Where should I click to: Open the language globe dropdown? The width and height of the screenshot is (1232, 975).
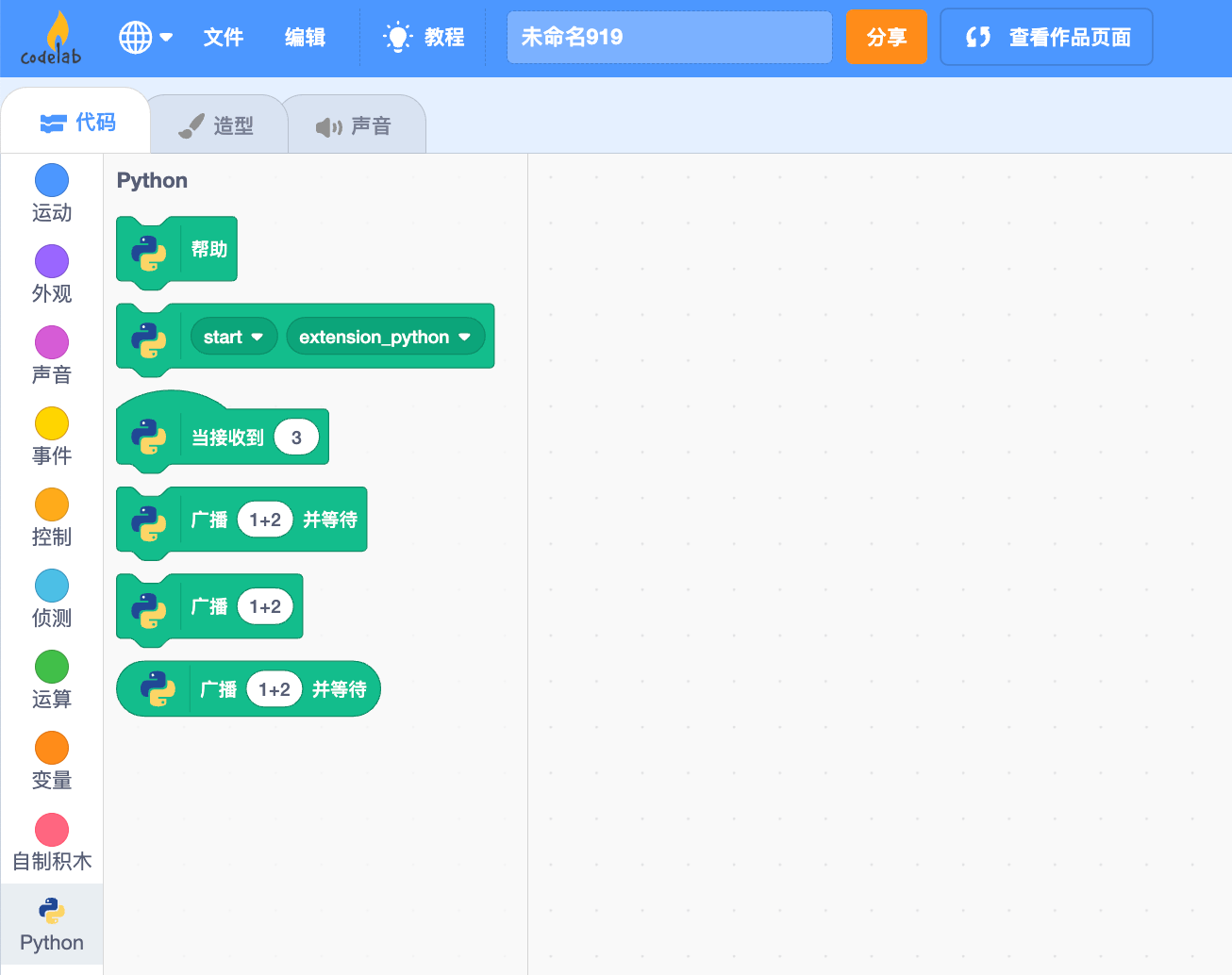[x=145, y=38]
